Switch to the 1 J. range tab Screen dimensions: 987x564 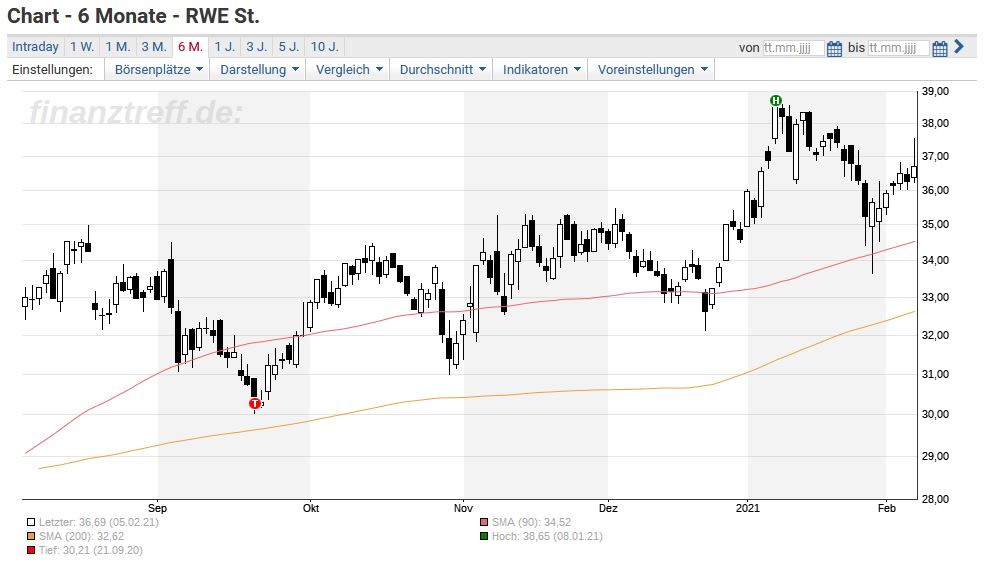225,47
